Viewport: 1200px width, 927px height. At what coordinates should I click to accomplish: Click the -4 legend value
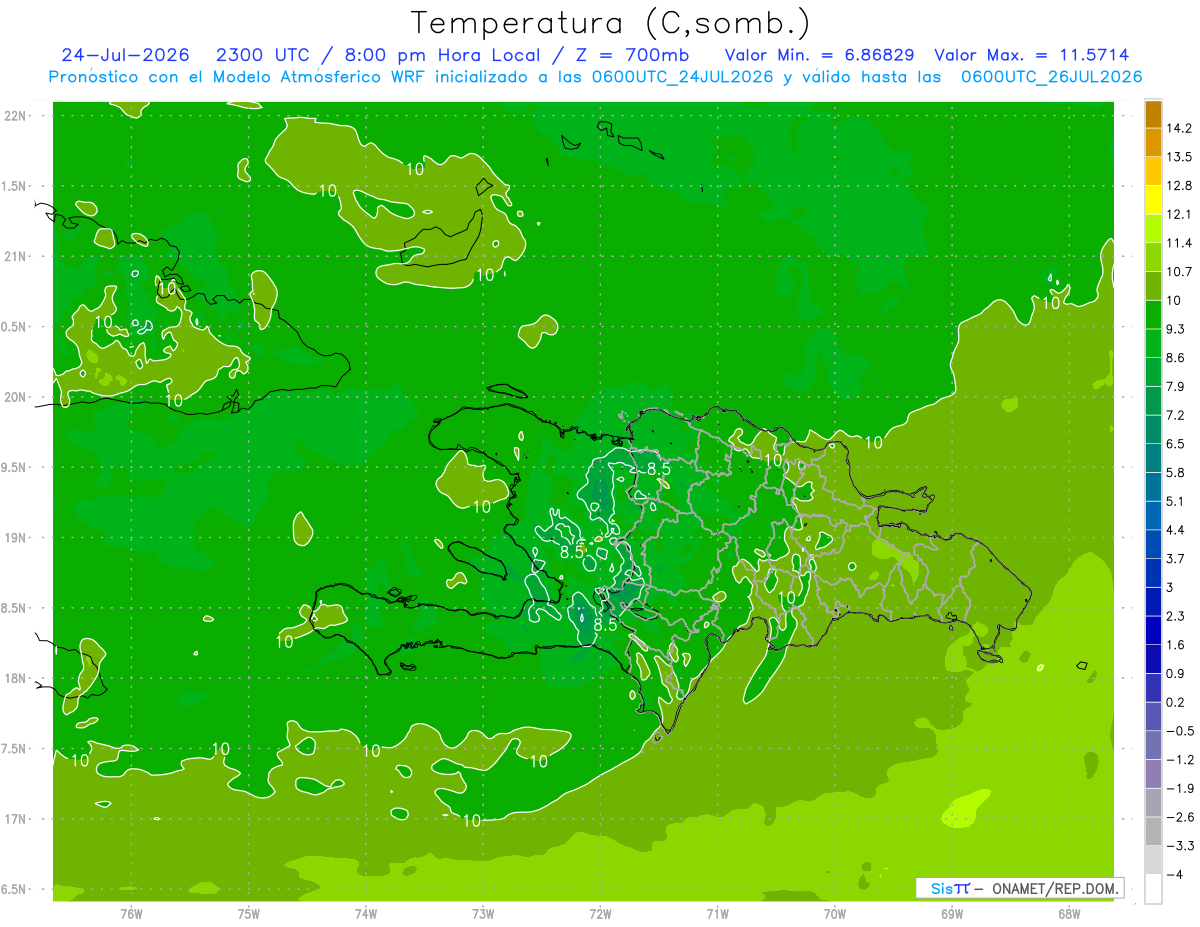(x=1175, y=874)
